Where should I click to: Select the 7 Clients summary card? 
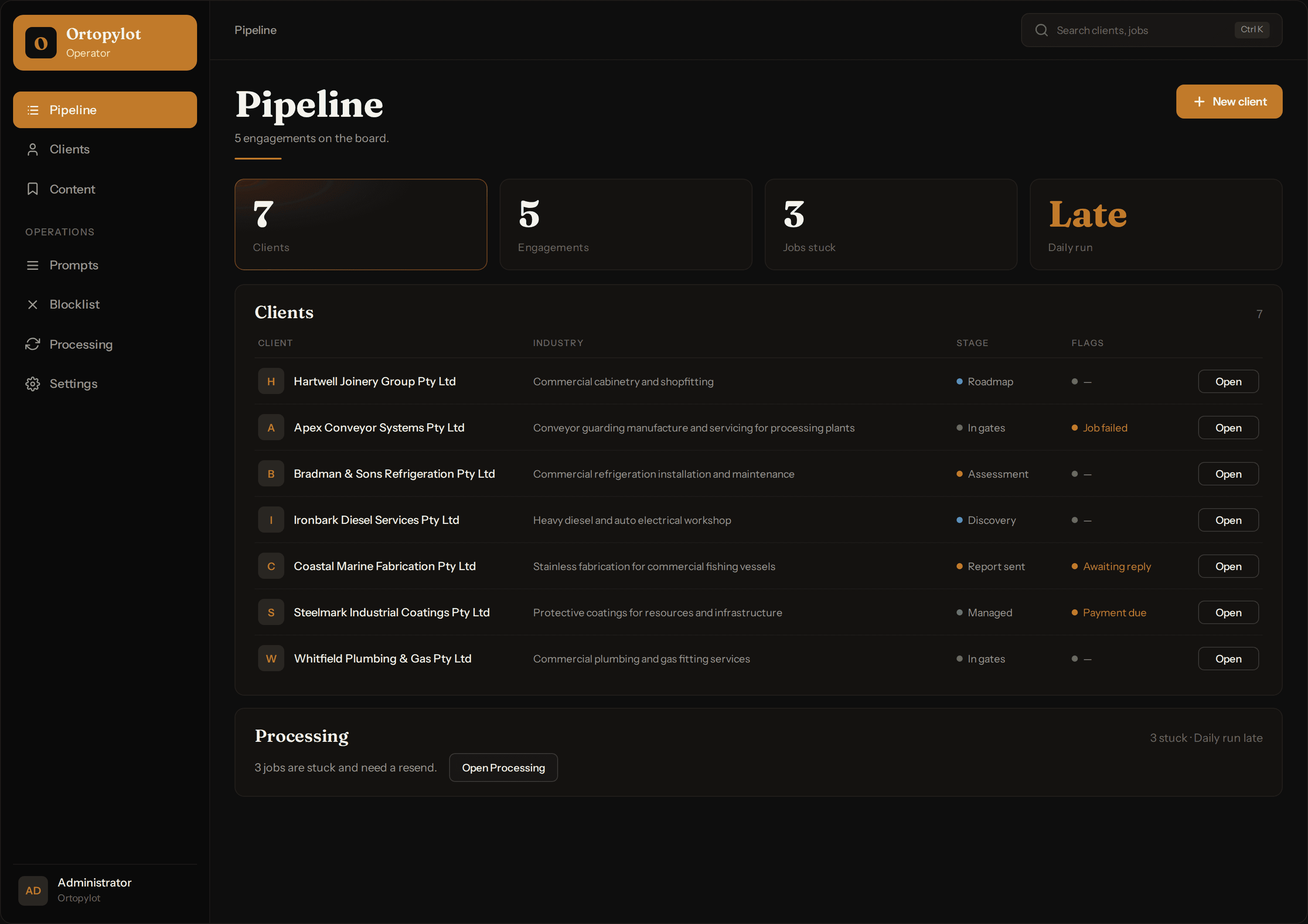[x=361, y=224]
